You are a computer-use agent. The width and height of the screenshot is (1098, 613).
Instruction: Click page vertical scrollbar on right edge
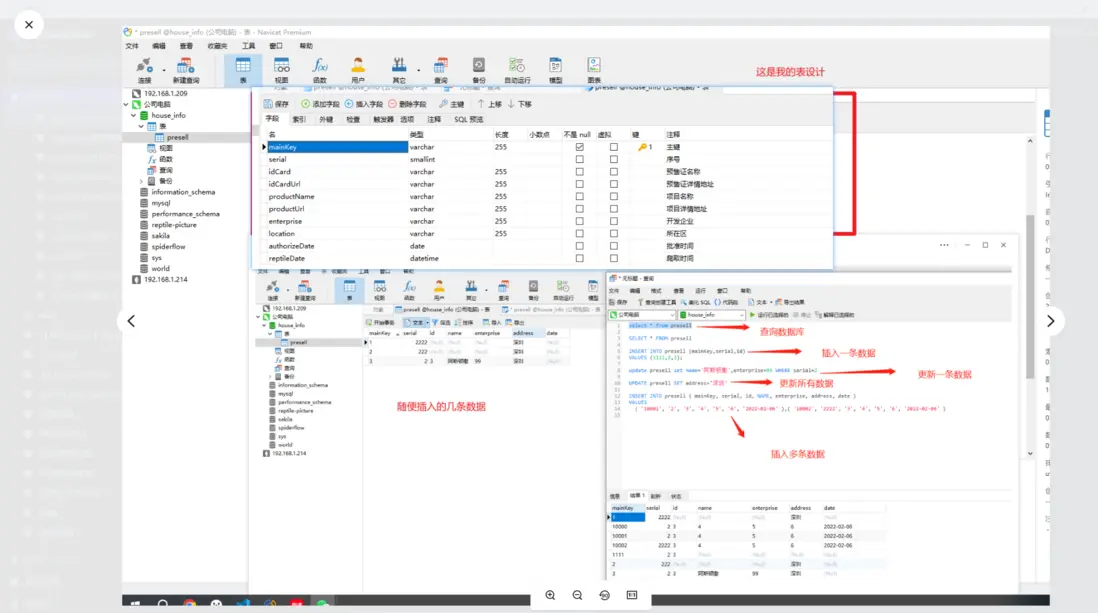pos(1030,296)
